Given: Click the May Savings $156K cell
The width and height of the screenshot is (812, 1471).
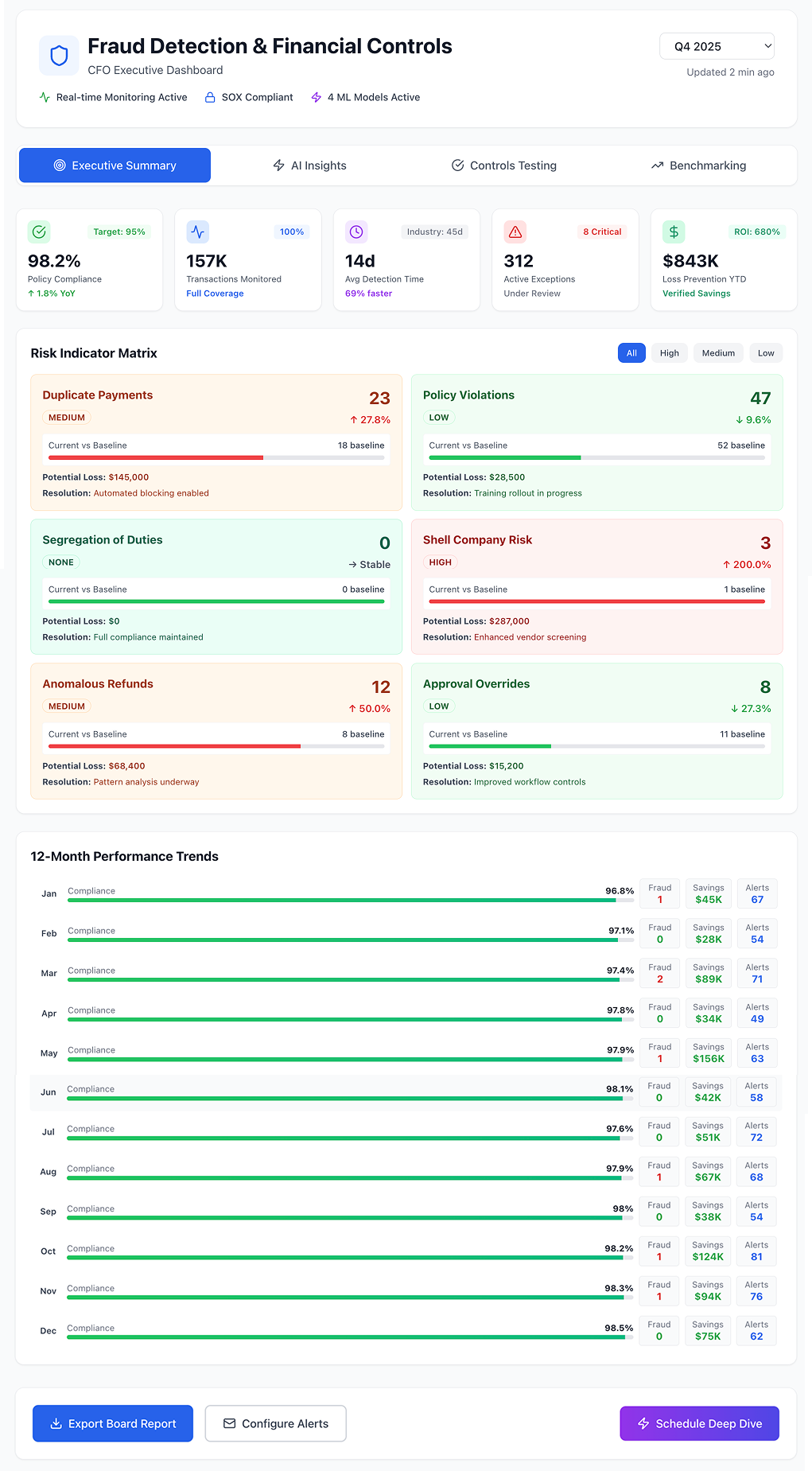Looking at the screenshot, I should (x=709, y=1053).
